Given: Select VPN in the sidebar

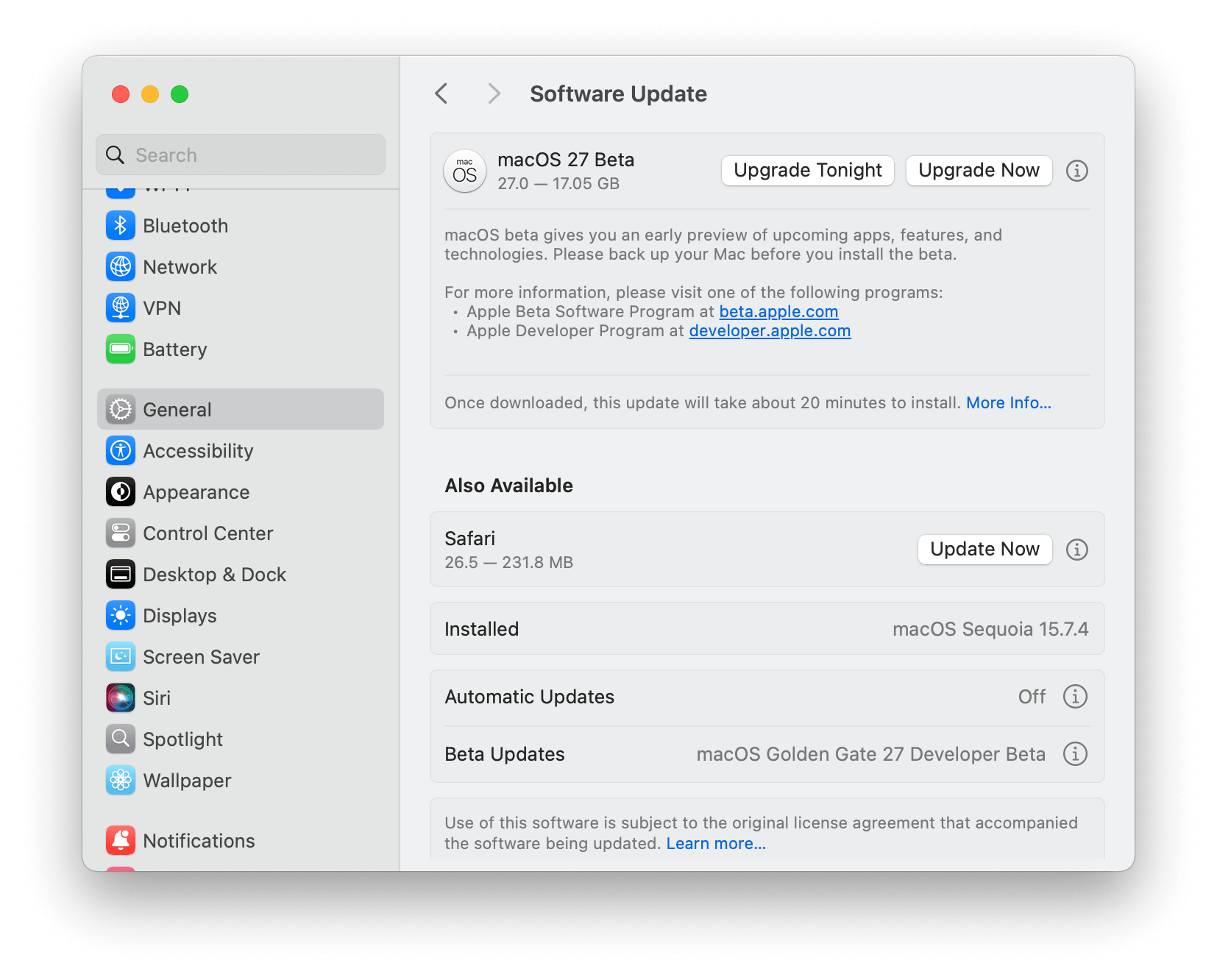Looking at the screenshot, I should pyautogui.click(x=162, y=308).
